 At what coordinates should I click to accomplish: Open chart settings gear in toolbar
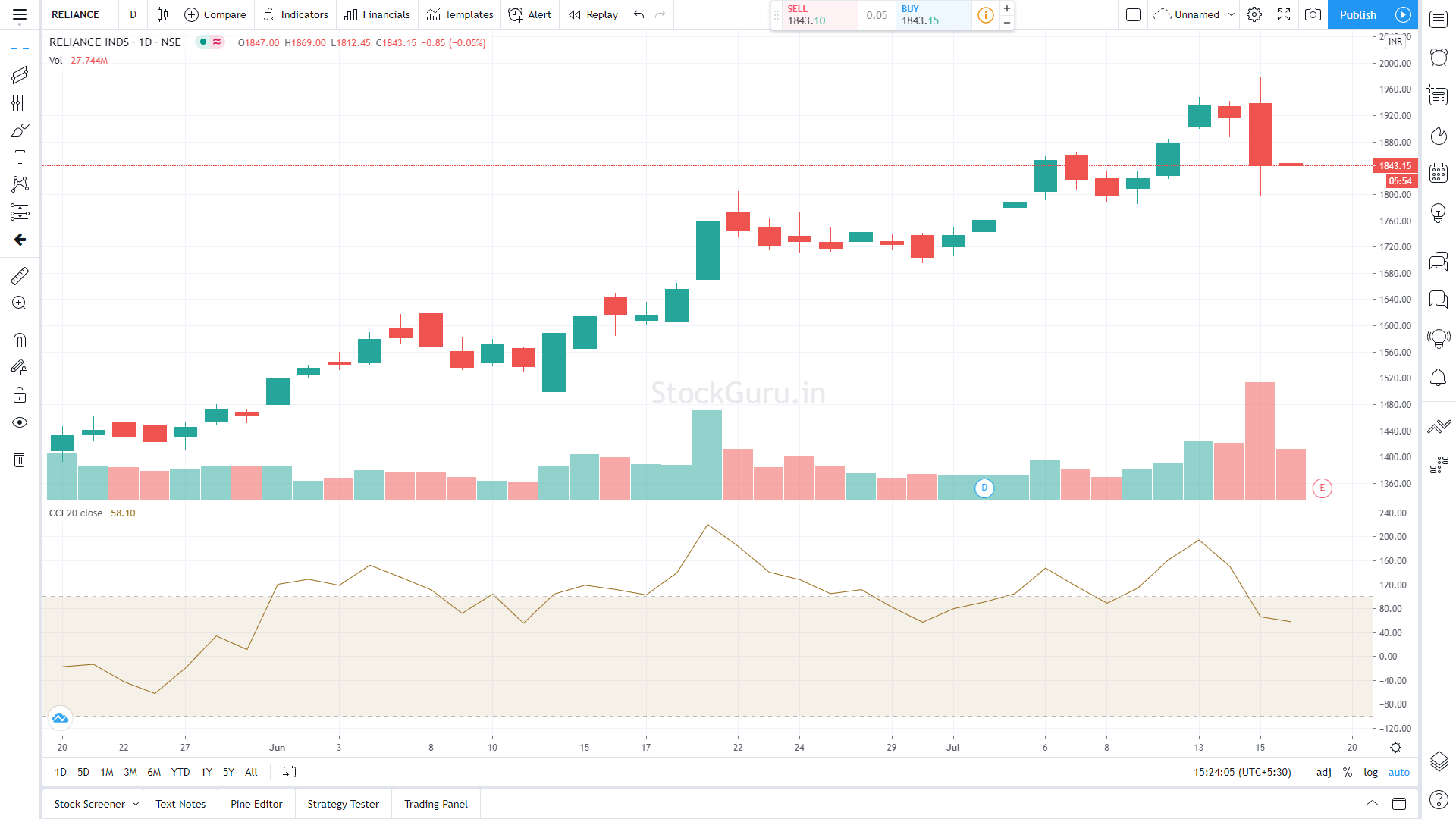[x=1254, y=14]
